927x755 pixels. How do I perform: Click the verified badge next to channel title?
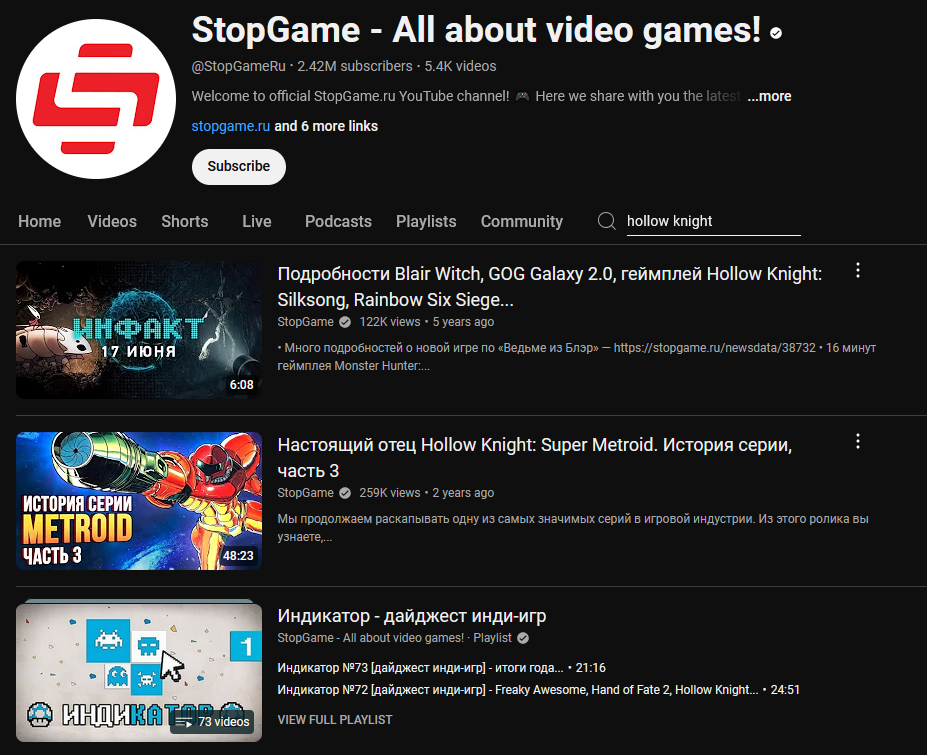pos(776,33)
